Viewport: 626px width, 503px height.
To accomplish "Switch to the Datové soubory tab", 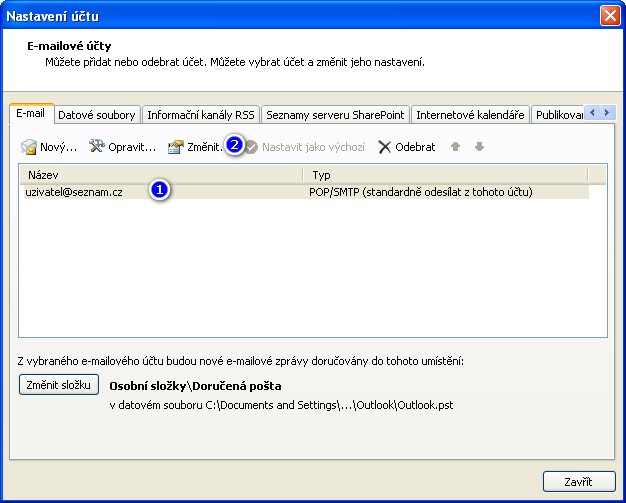I will (97, 115).
